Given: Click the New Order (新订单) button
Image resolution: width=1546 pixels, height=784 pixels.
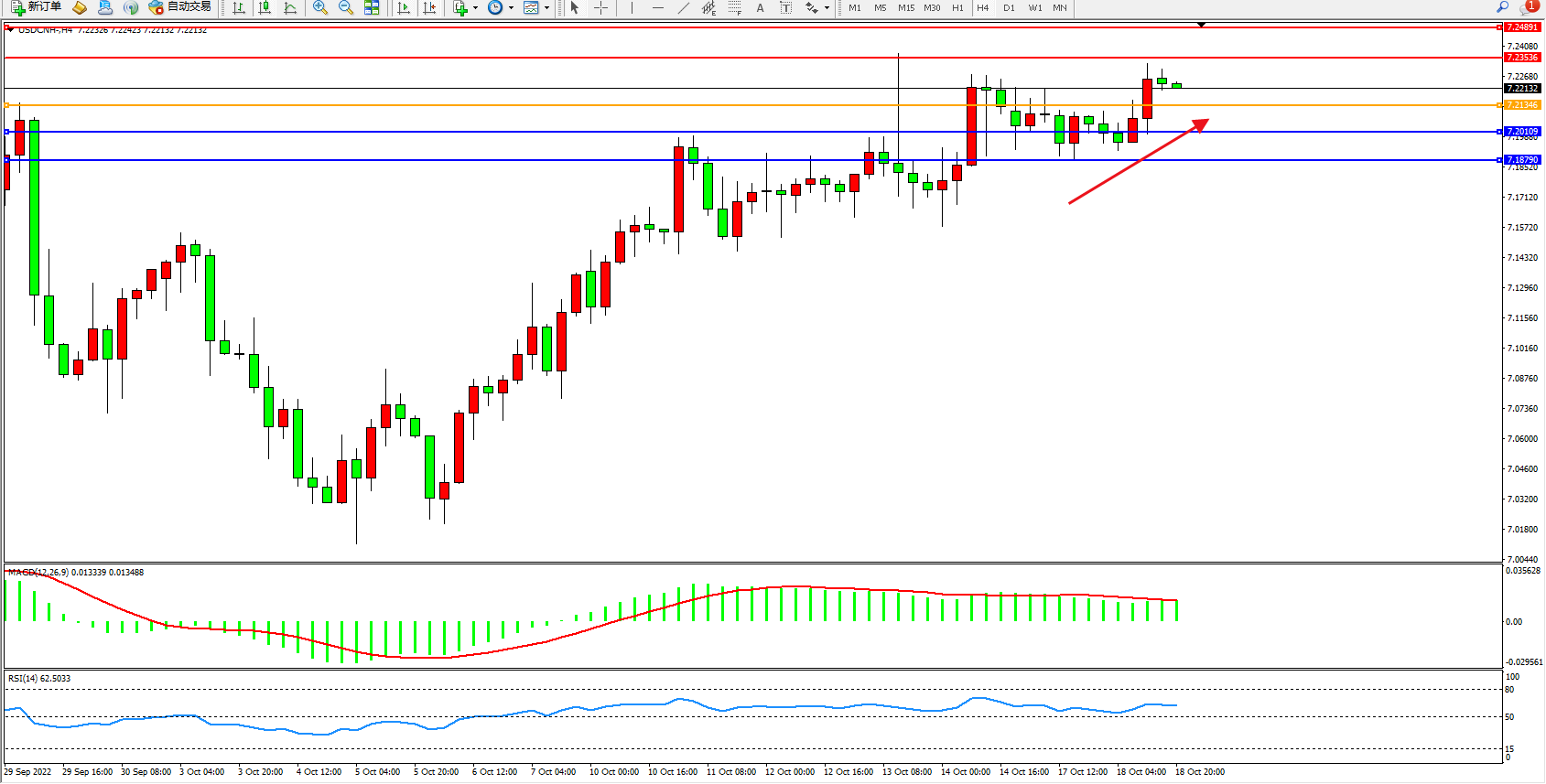Looking at the screenshot, I should 37,7.
